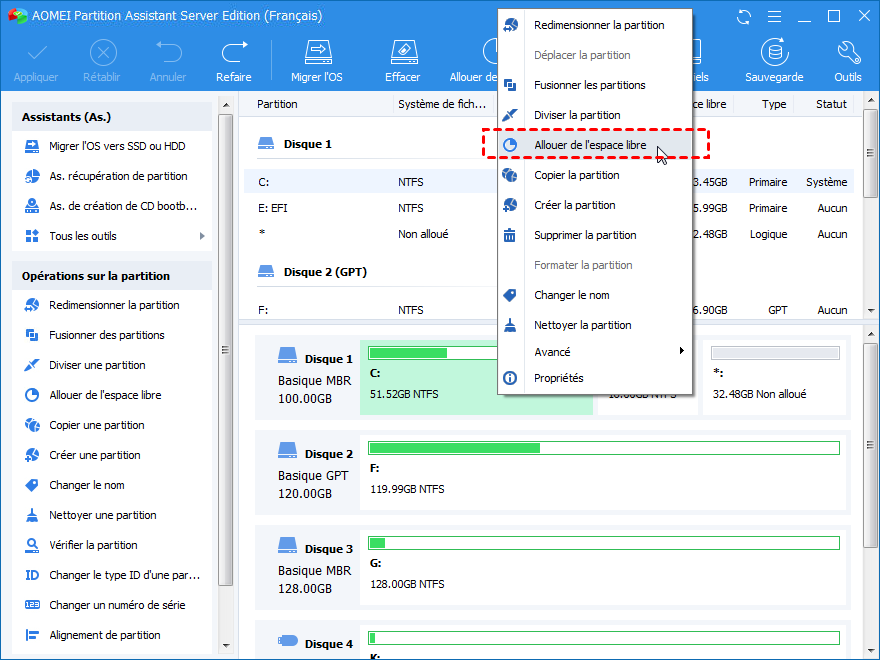Select the G: 128.00GB NTFS partition block
Viewport: 880px width, 660px height.
603,567
